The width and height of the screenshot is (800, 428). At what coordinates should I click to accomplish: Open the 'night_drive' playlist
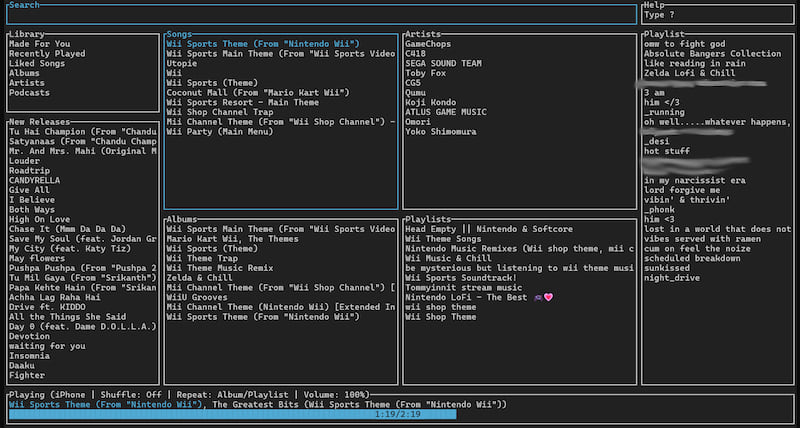click(x=672, y=278)
